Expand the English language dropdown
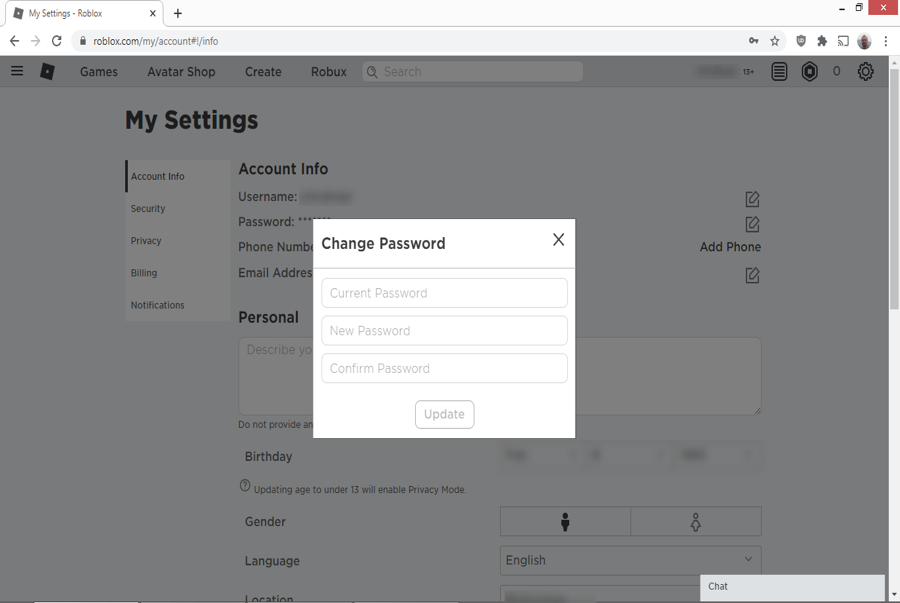The image size is (900, 603). [x=630, y=560]
